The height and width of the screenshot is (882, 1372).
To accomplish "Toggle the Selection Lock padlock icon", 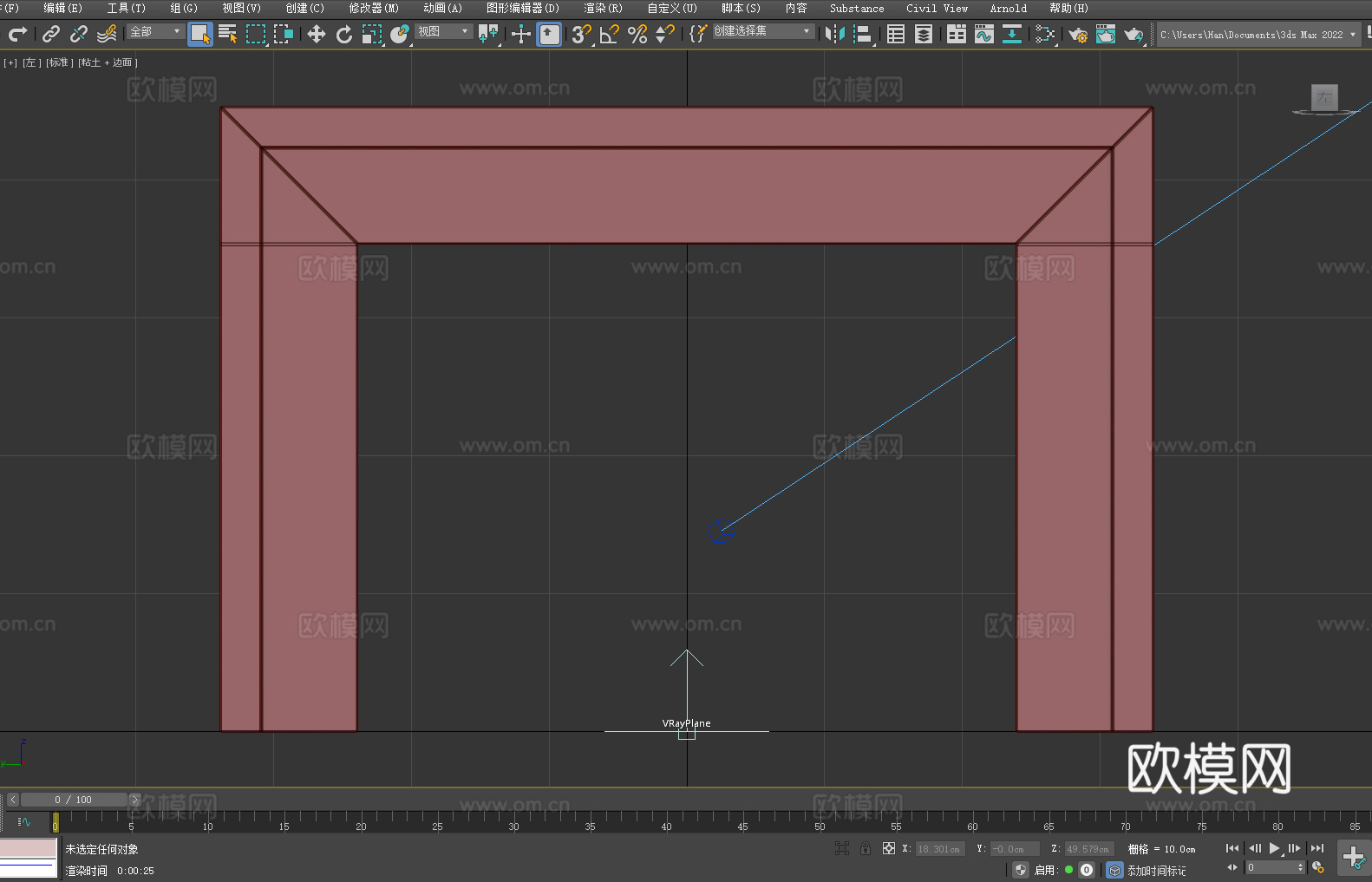I will pos(866,848).
